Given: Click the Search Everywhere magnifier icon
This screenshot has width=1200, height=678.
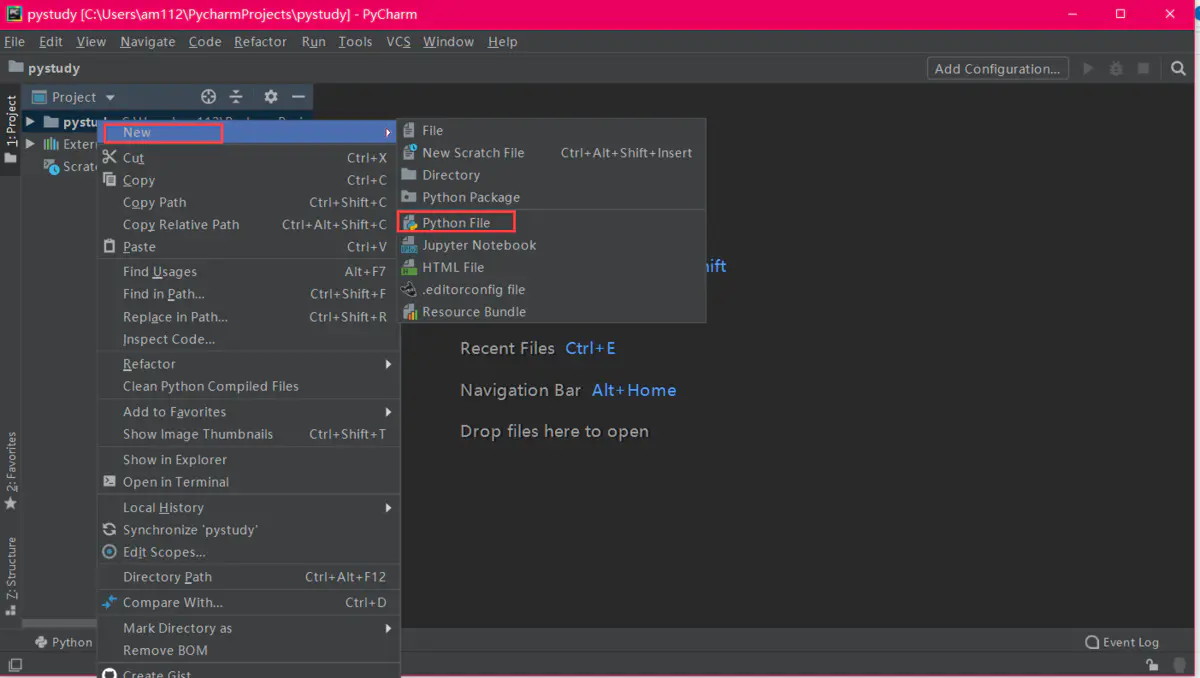Looking at the screenshot, I should 1178,69.
